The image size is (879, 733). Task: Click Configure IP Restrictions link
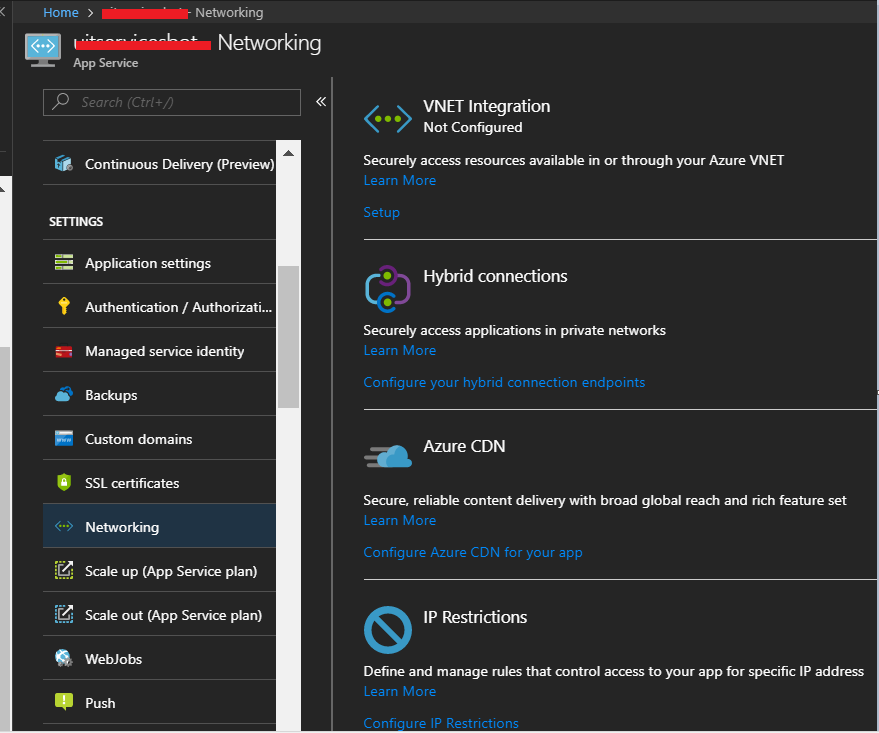click(441, 723)
